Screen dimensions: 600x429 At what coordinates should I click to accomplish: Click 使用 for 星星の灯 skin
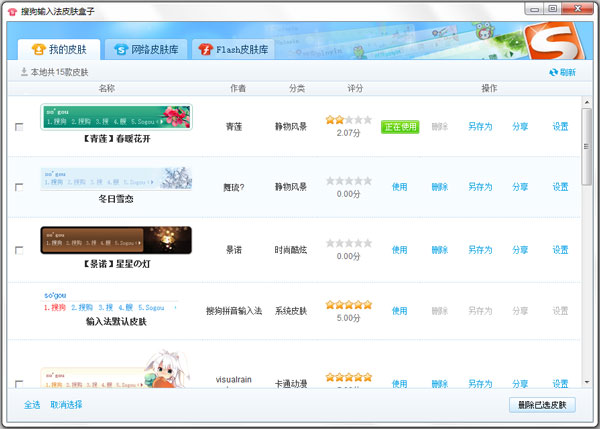point(399,250)
